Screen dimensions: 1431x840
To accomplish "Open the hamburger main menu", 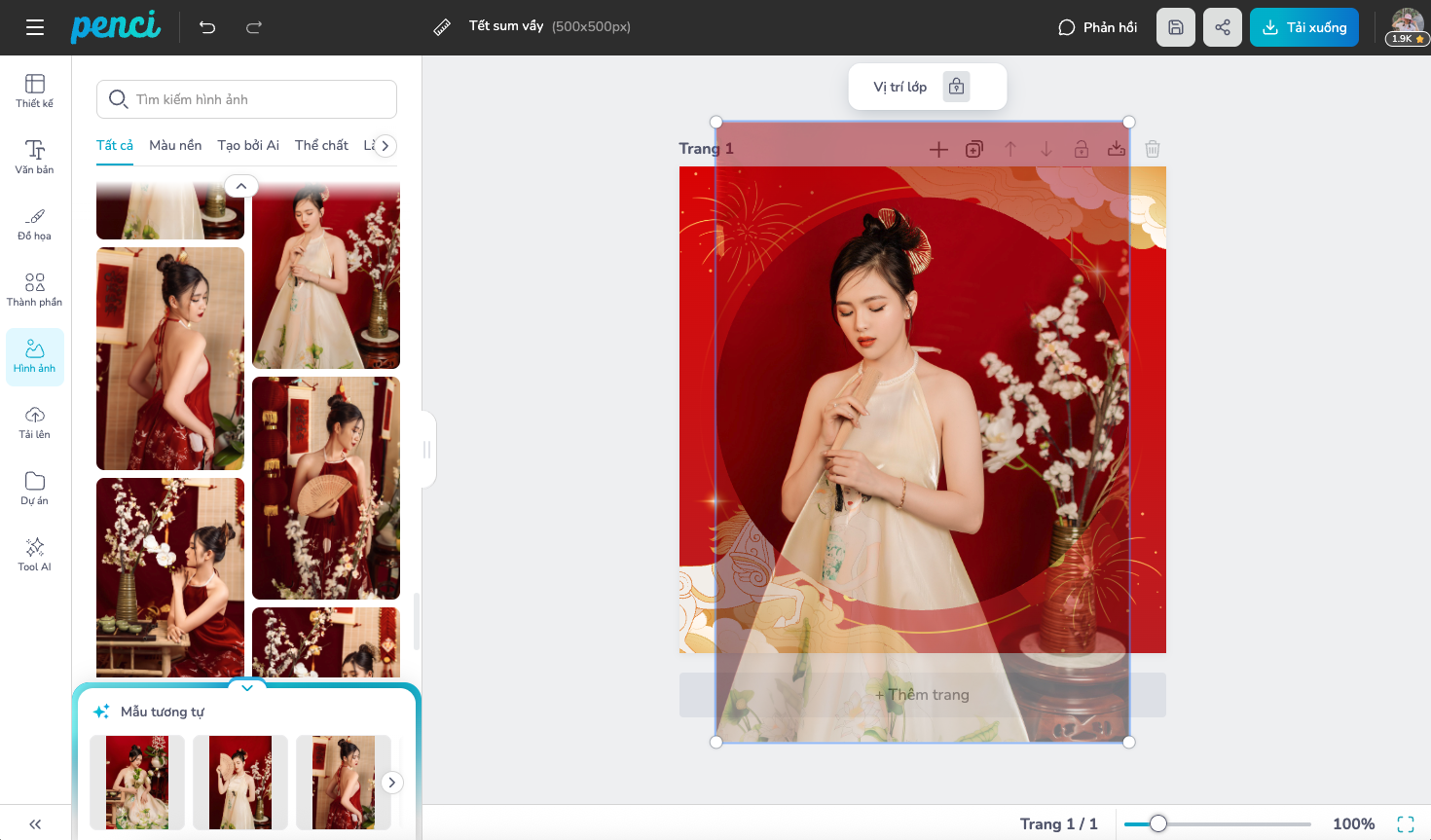I will [35, 27].
